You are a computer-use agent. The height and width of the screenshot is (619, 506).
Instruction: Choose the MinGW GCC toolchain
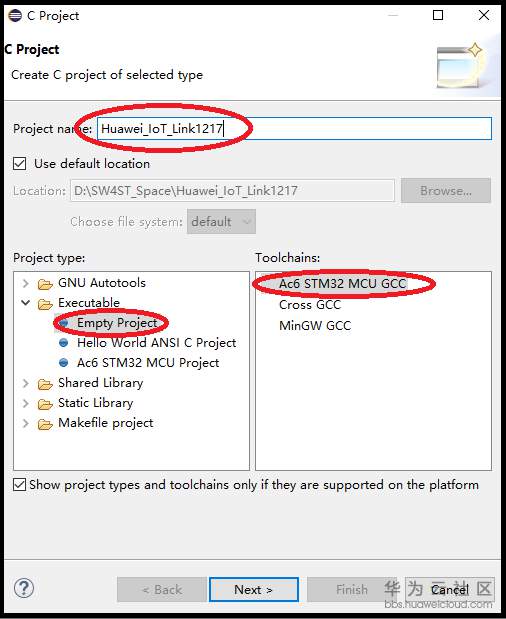[x=315, y=326]
